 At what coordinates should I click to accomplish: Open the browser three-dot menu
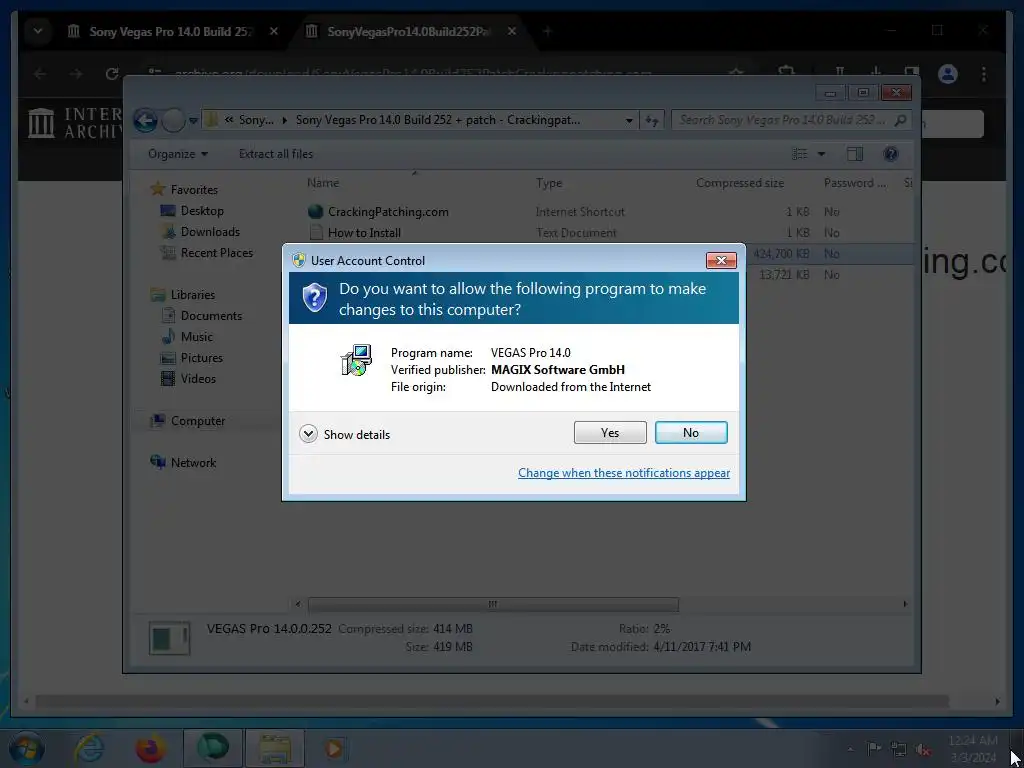[x=984, y=74]
